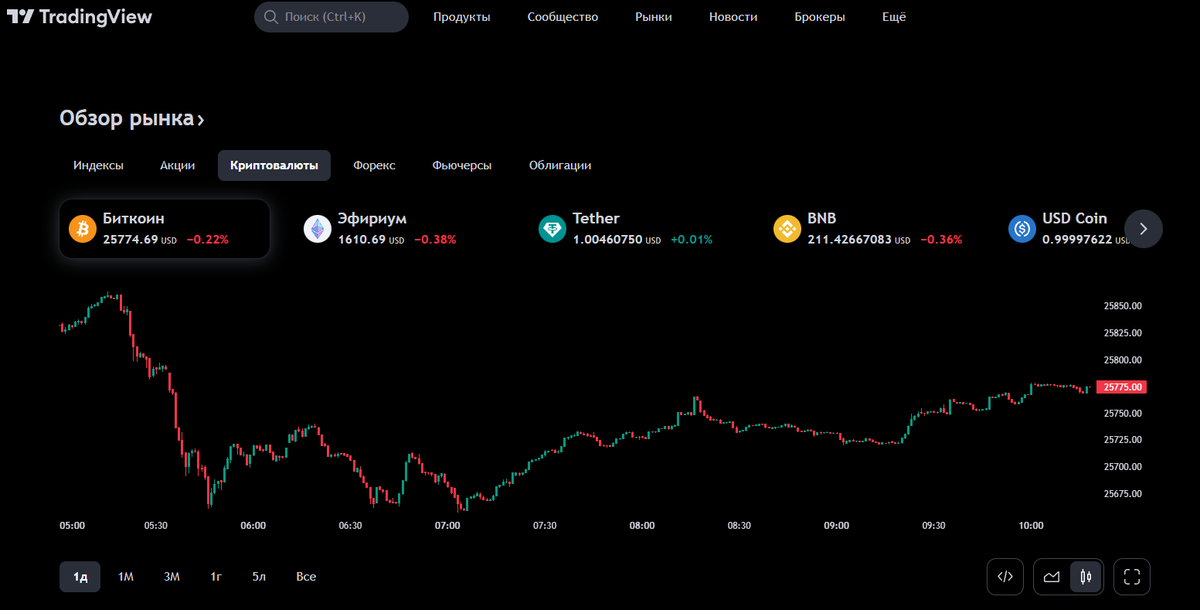1200x610 pixels.
Task: Click the 07:00 time axis label
Action: click(x=447, y=525)
